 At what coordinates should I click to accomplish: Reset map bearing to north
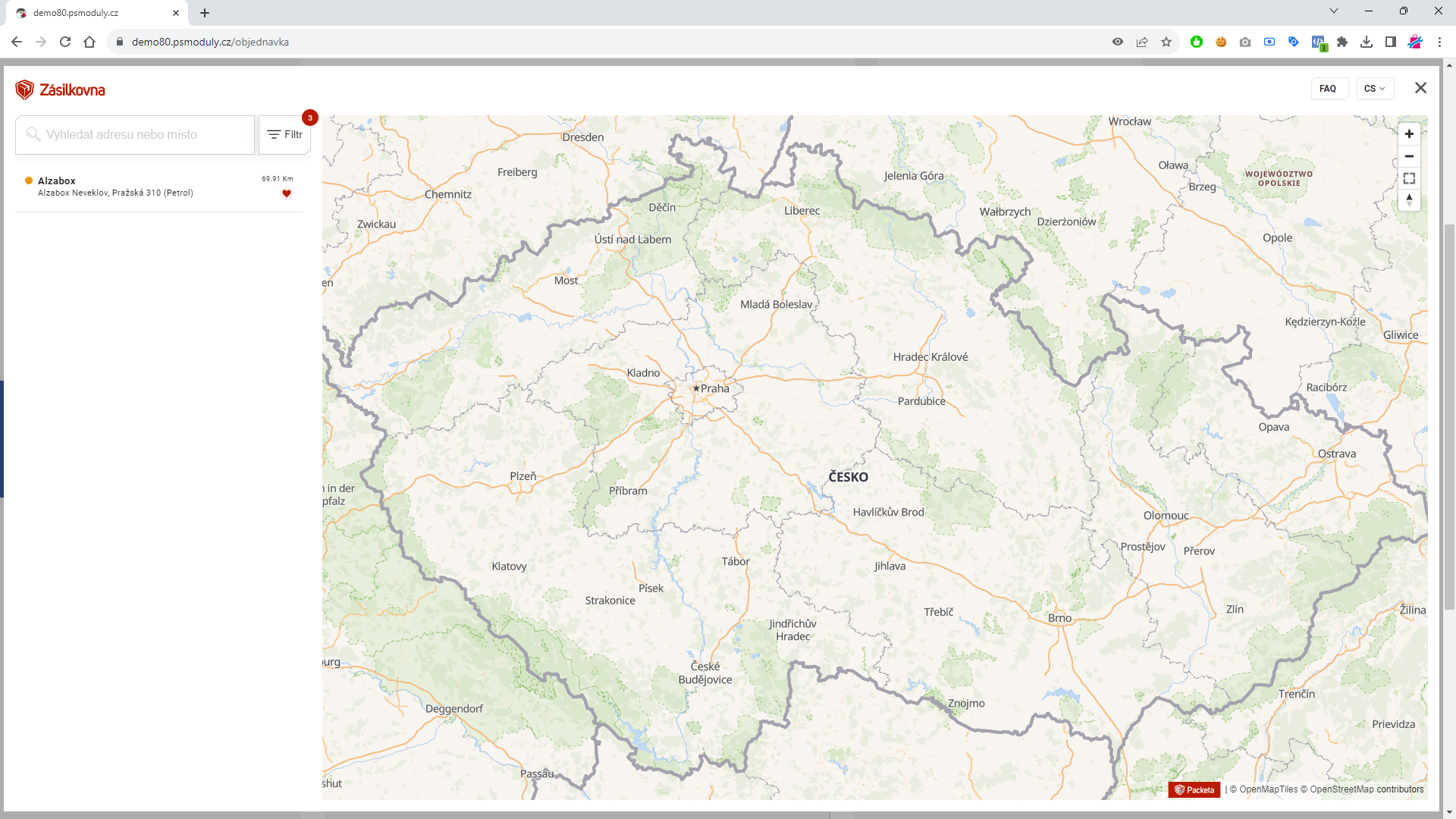pyautogui.click(x=1409, y=200)
